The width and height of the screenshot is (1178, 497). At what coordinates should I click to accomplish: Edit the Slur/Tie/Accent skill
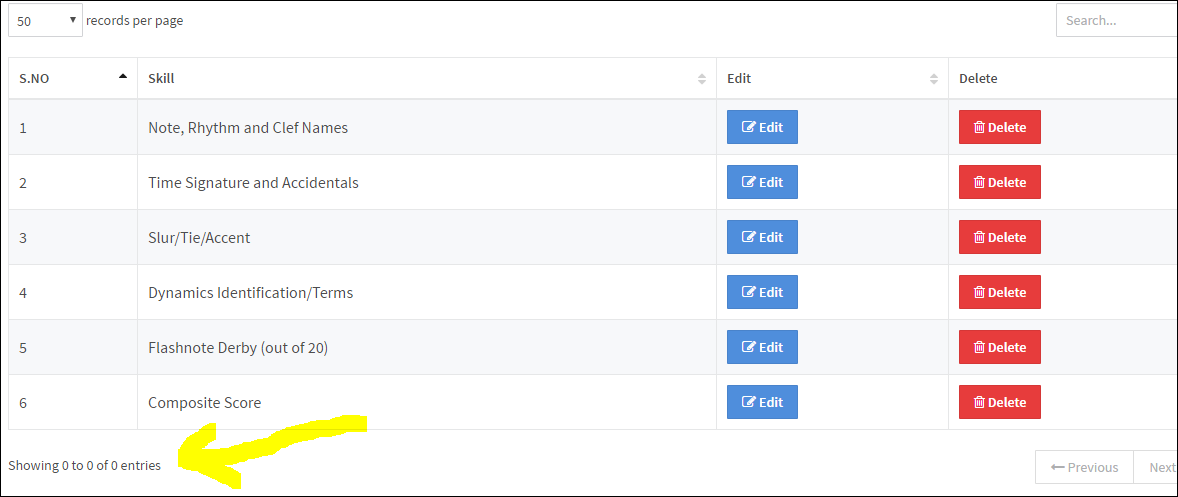click(x=762, y=237)
